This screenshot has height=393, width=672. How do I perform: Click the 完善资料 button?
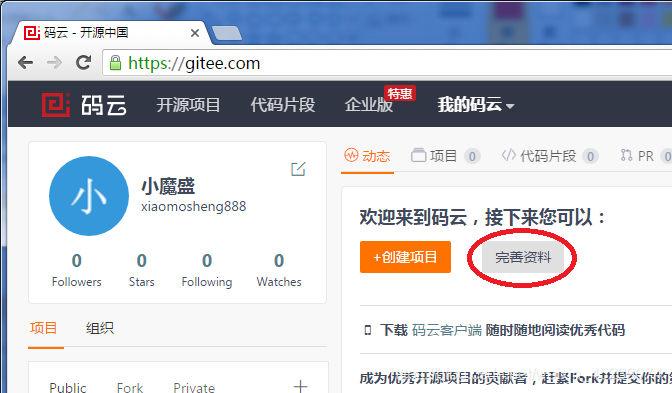523,257
